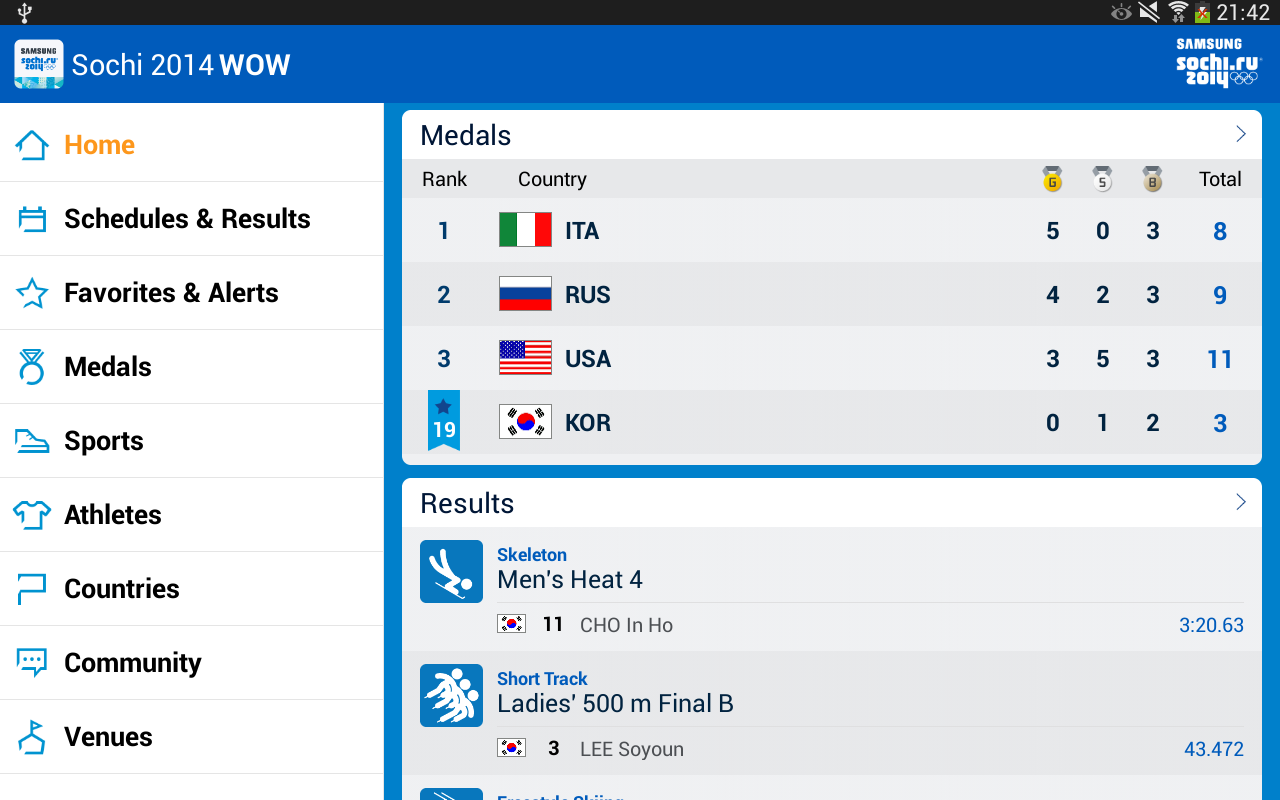Screen dimensions: 1280x800
Task: Open the Medals sidebar icon
Action: click(32, 367)
